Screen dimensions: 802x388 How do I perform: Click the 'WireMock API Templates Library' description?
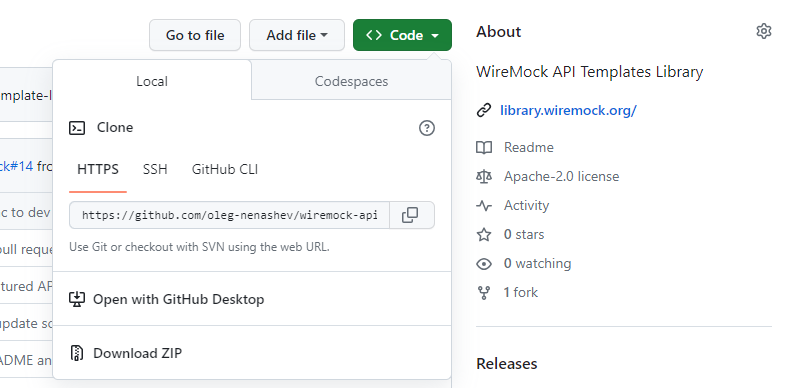coord(589,72)
